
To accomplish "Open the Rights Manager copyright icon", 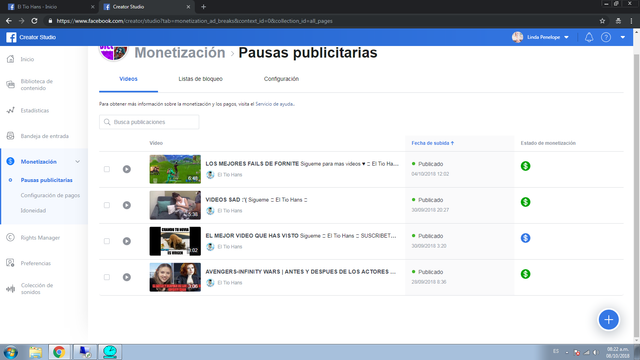I will coord(11,238).
